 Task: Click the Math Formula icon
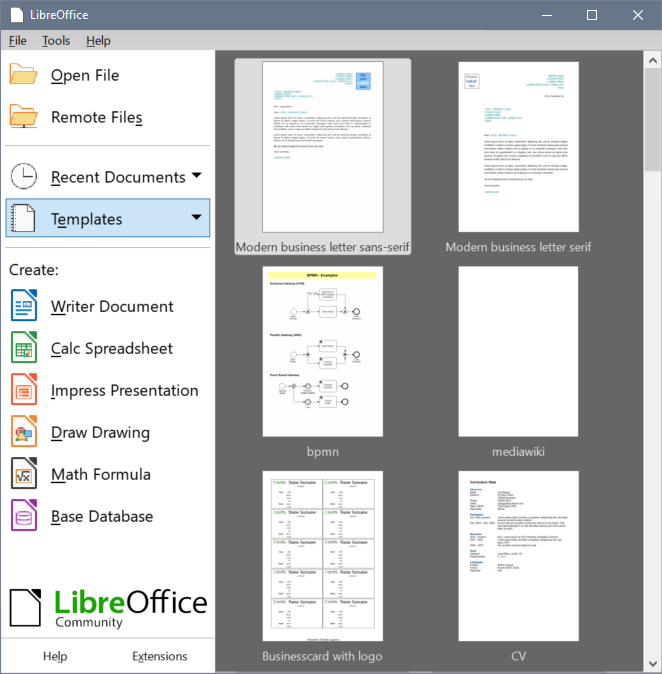(24, 474)
